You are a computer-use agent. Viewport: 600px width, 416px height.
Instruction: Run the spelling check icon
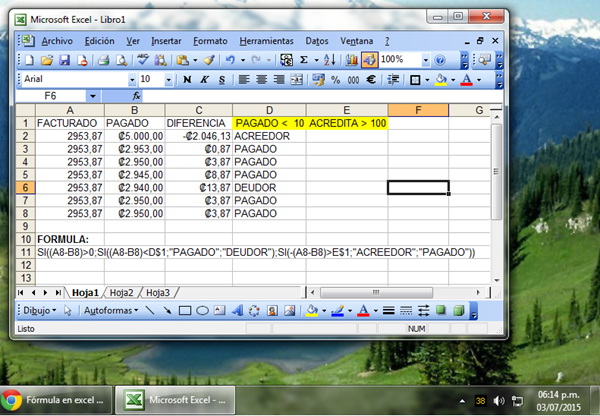143,60
